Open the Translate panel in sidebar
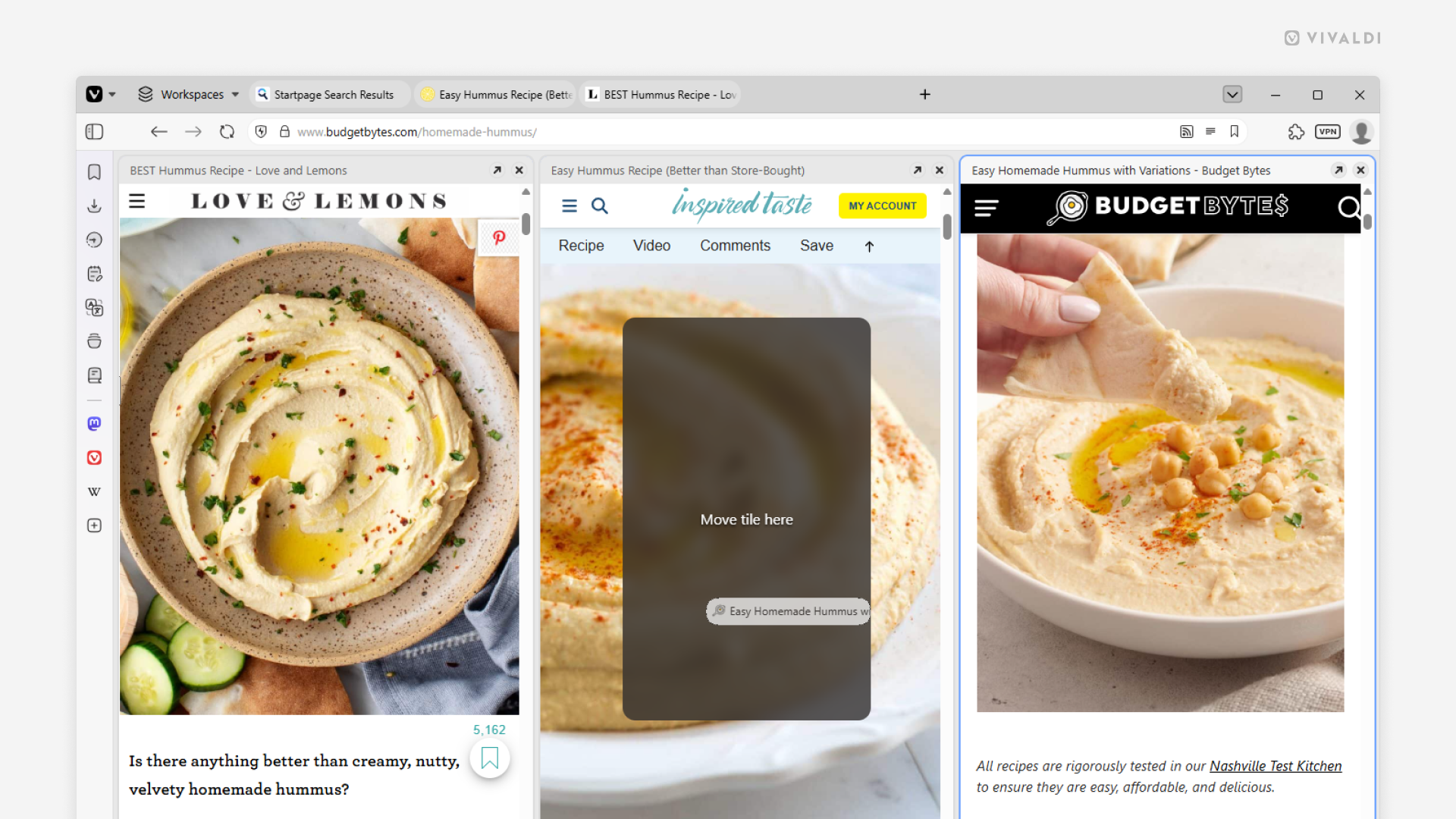 (94, 308)
